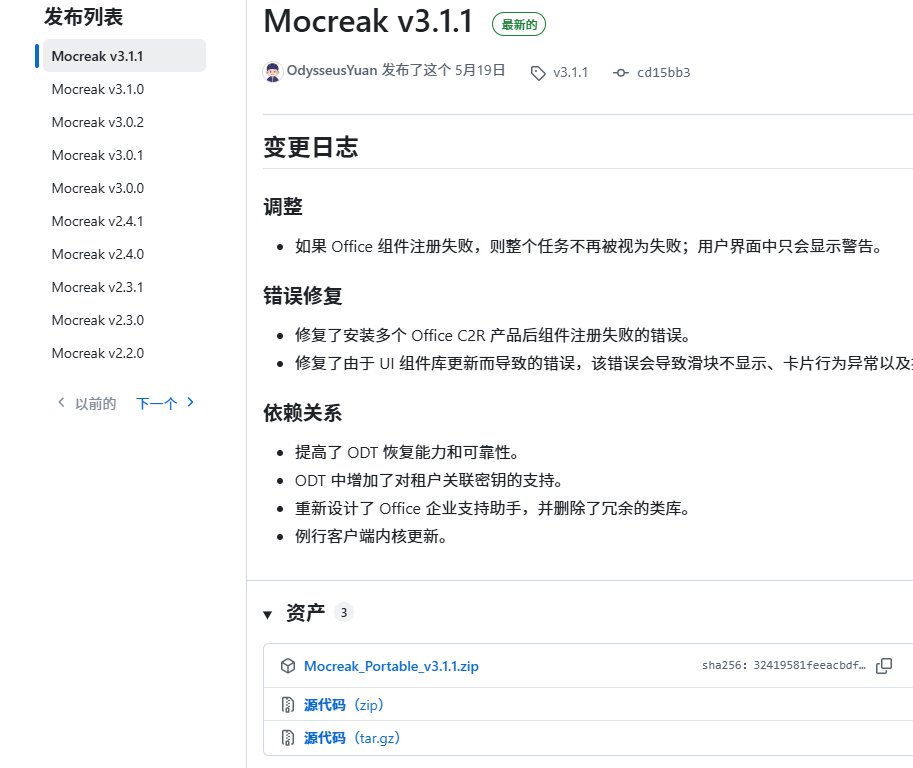Screen dimensions: 913x768
Task: Click the commit icon beside cd15bb3
Action: (621, 73)
